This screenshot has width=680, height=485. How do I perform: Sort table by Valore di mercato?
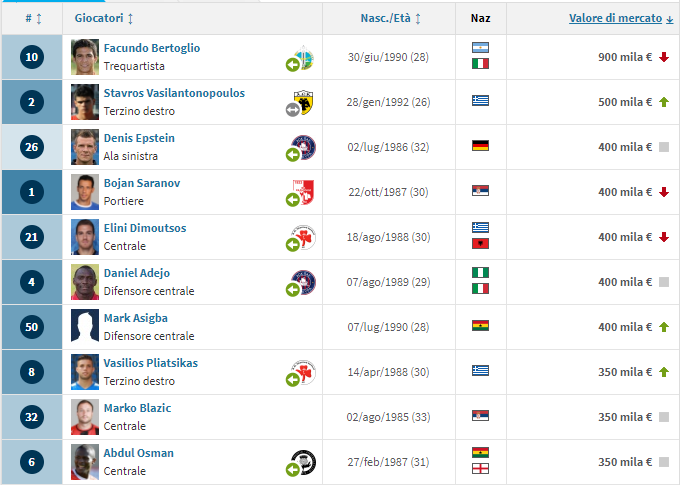[621, 18]
